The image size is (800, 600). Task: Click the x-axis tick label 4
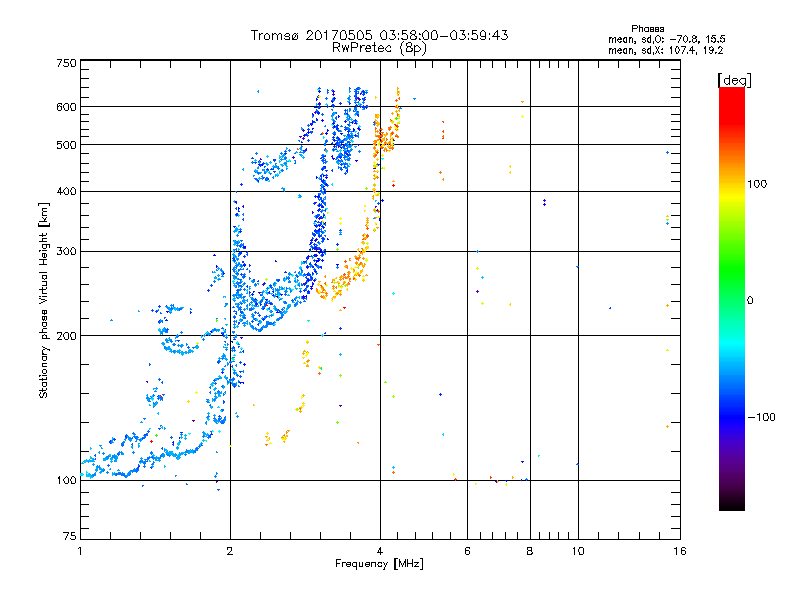380,551
